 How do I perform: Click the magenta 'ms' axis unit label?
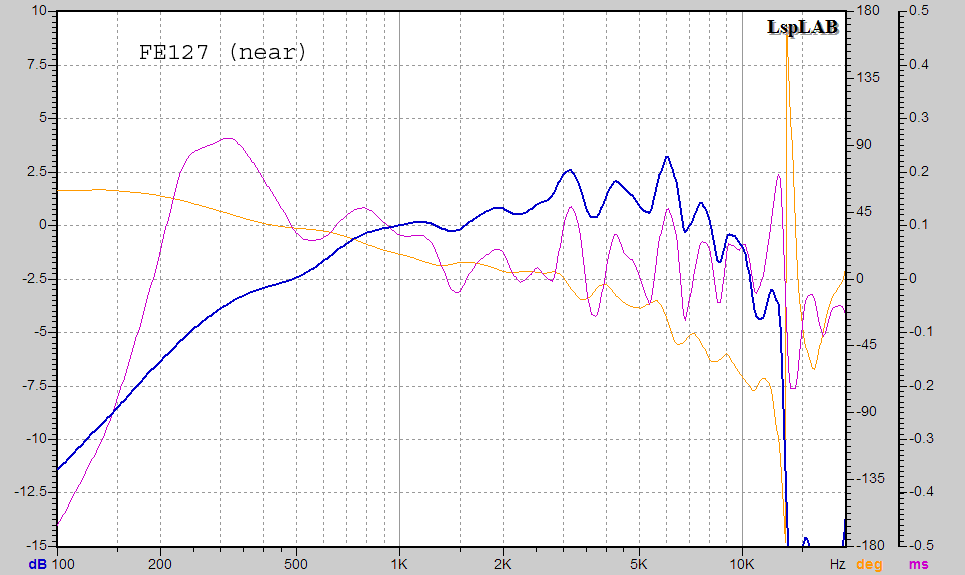coord(919,564)
